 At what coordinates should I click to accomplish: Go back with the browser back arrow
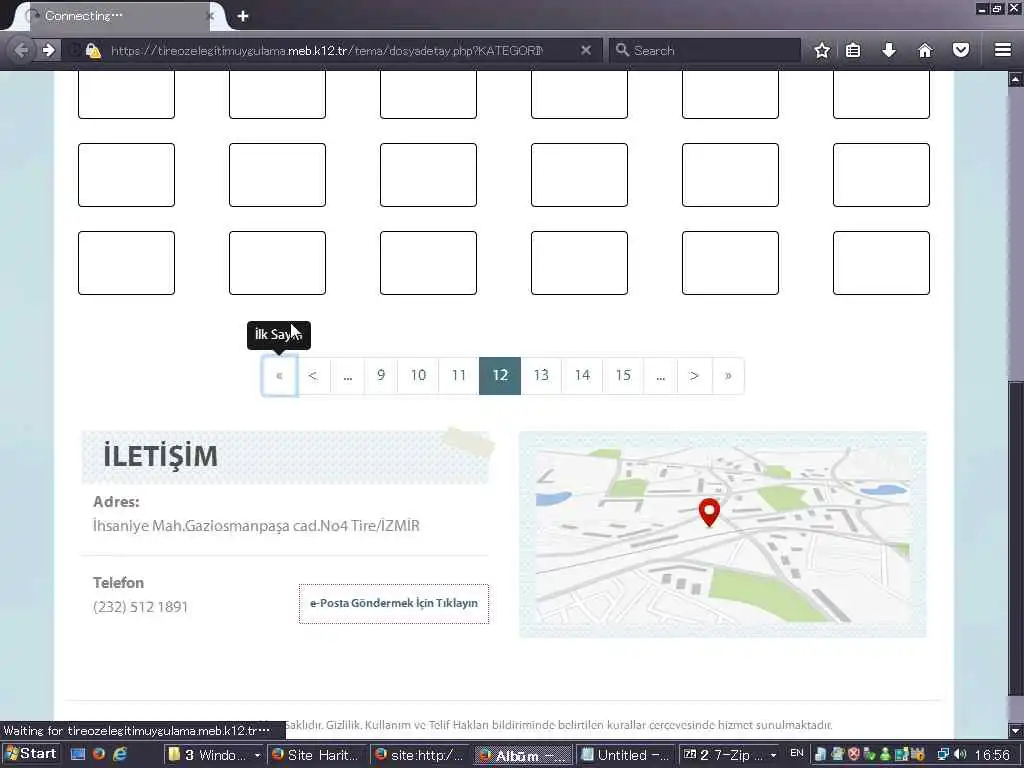tap(21, 50)
